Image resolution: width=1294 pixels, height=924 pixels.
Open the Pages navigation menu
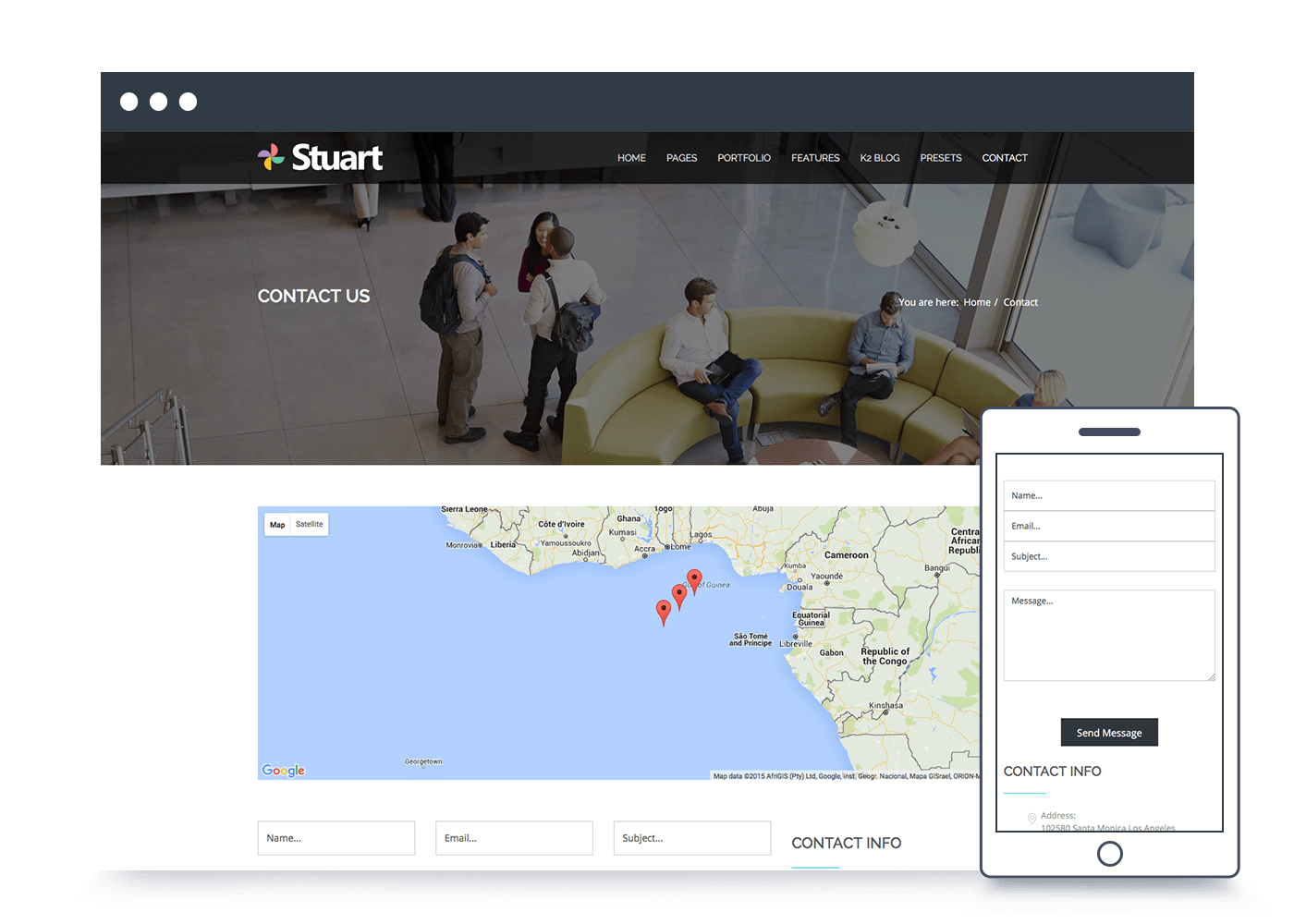[681, 158]
